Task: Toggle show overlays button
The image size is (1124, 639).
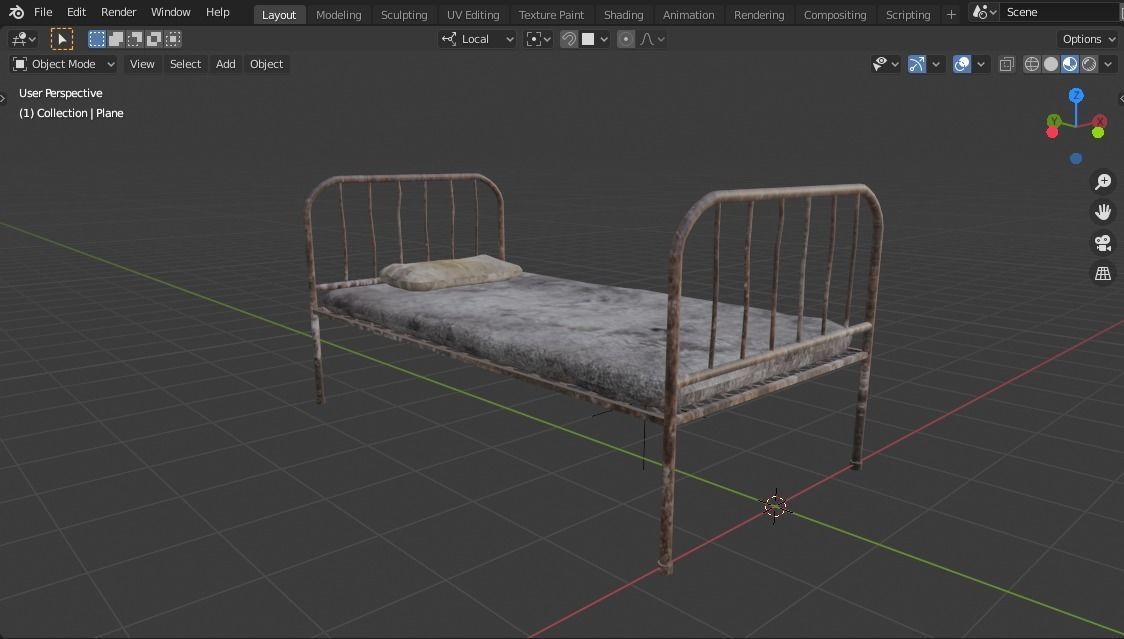Action: (x=962, y=64)
